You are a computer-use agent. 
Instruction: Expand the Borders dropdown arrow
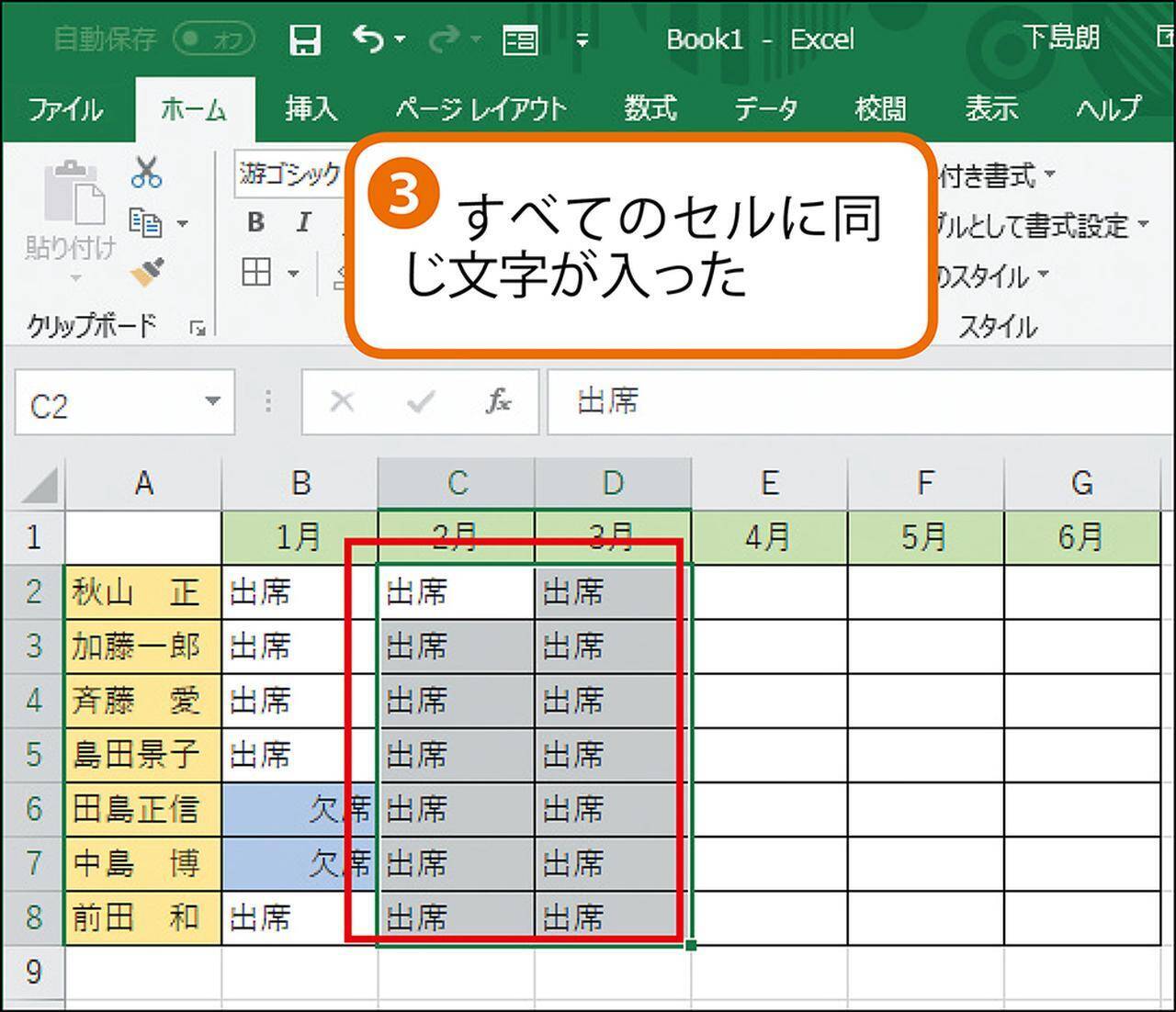pos(294,274)
